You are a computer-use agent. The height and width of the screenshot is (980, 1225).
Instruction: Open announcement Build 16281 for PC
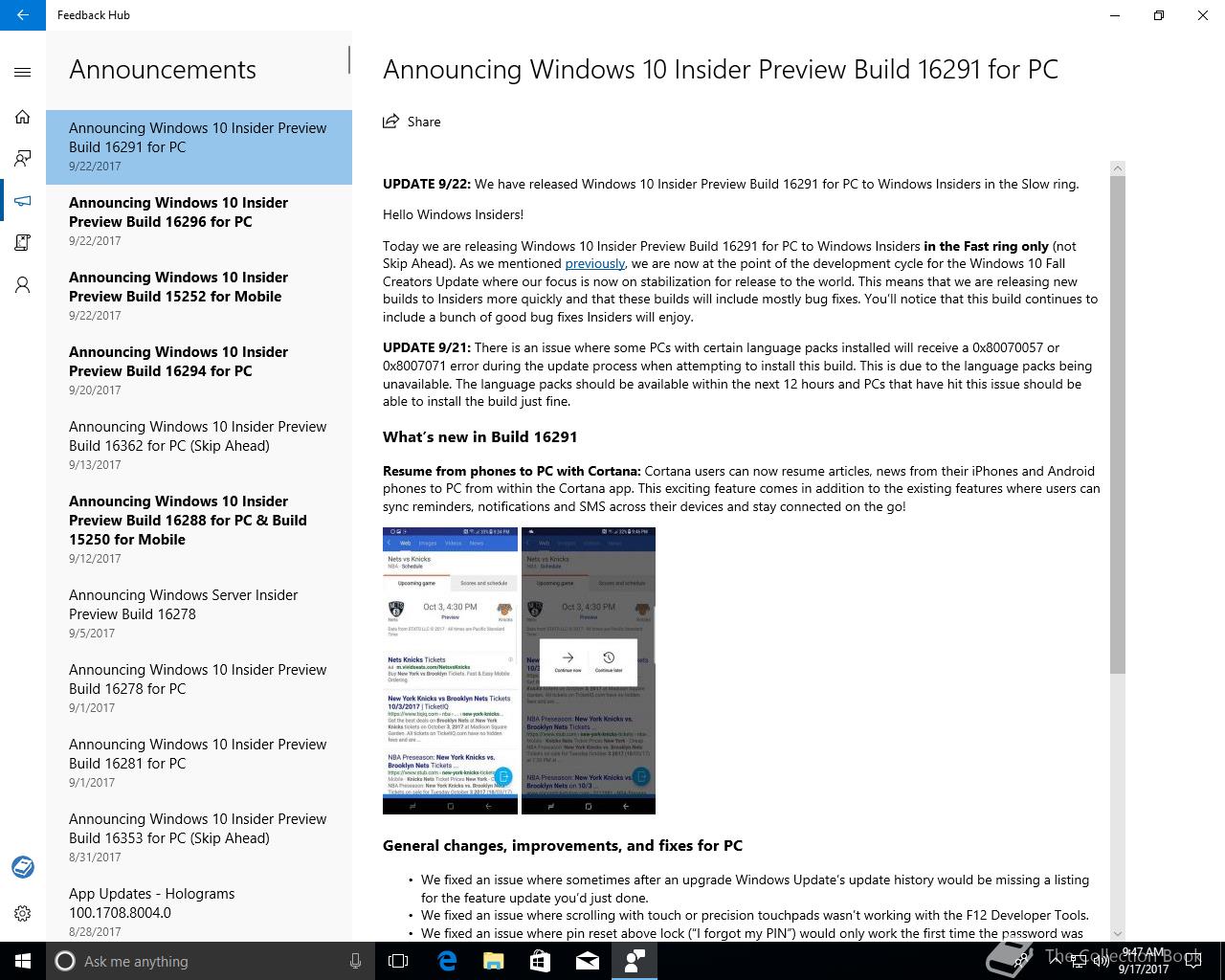[x=199, y=763]
